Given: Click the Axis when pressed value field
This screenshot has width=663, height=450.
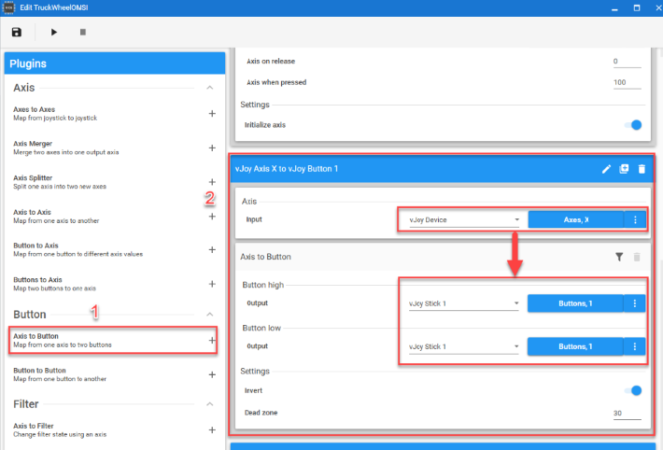Looking at the screenshot, I should click(x=627, y=83).
